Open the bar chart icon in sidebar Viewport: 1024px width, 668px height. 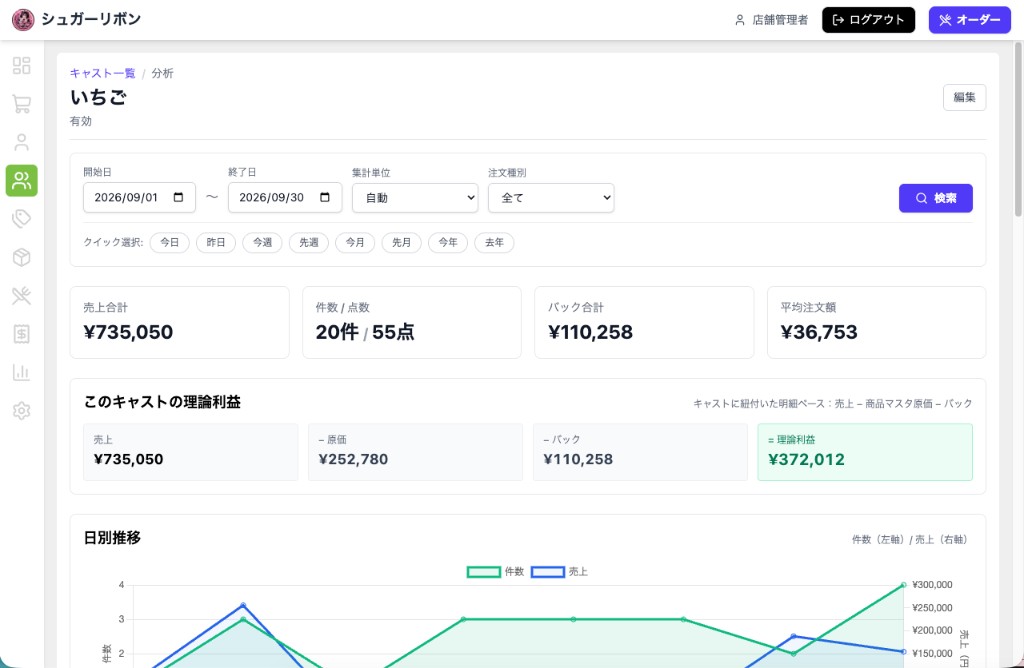22,373
